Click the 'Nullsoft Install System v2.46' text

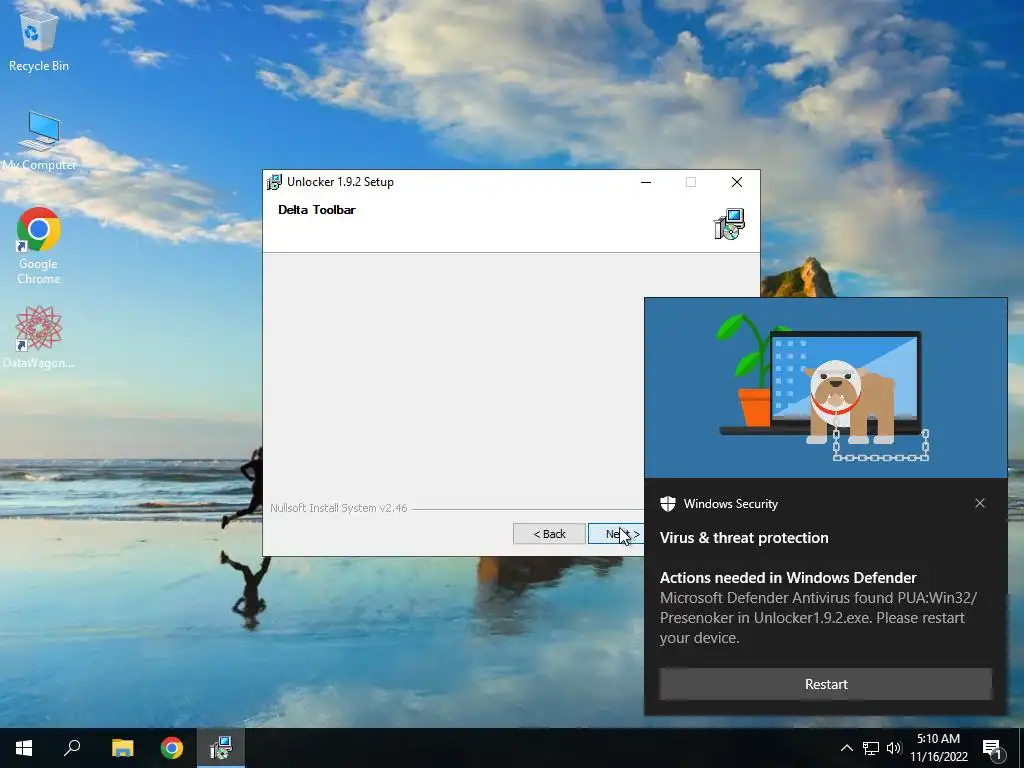click(x=338, y=508)
